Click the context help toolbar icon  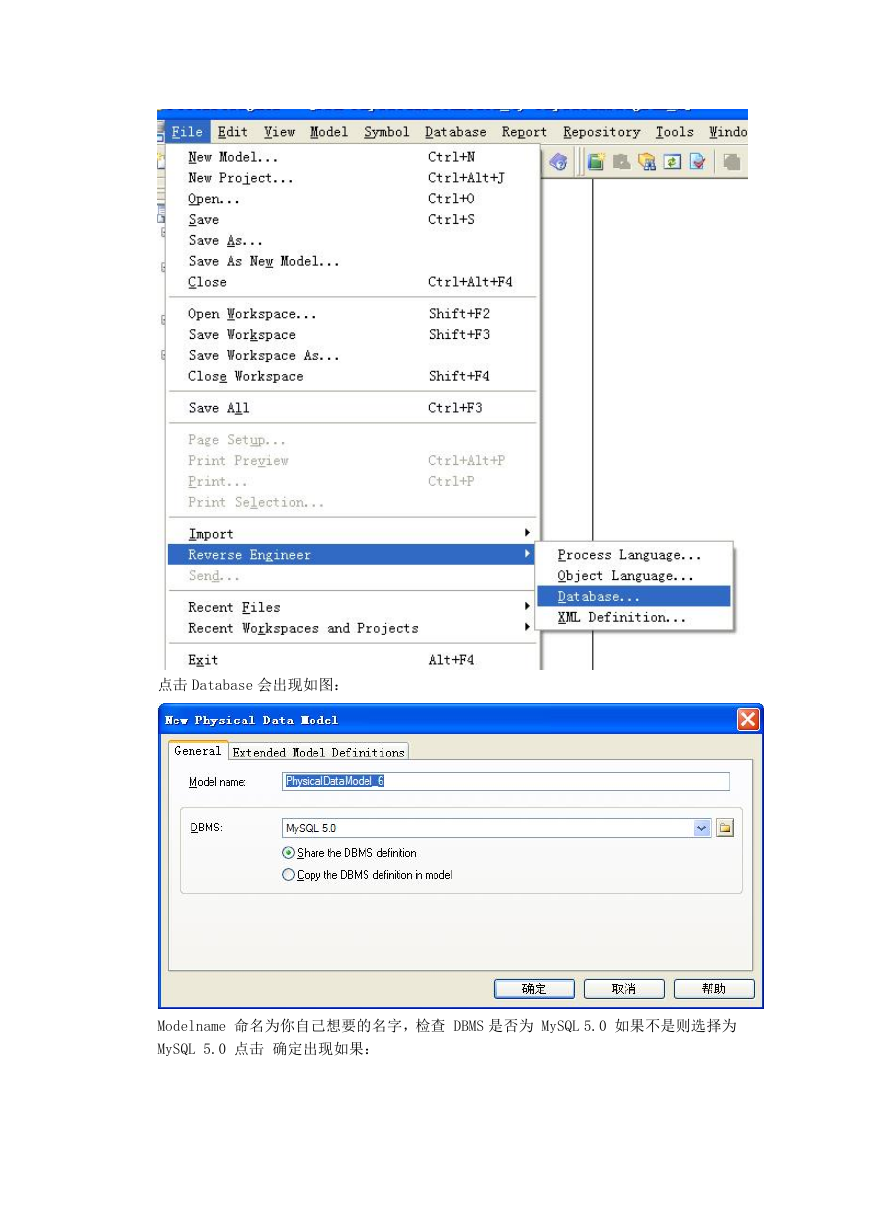click(558, 162)
